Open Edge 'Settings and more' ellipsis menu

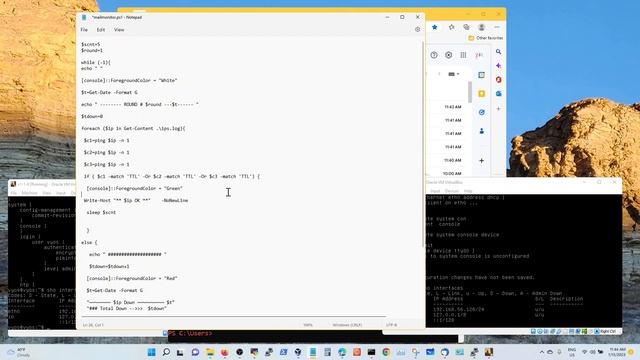pyautogui.click(x=497, y=27)
